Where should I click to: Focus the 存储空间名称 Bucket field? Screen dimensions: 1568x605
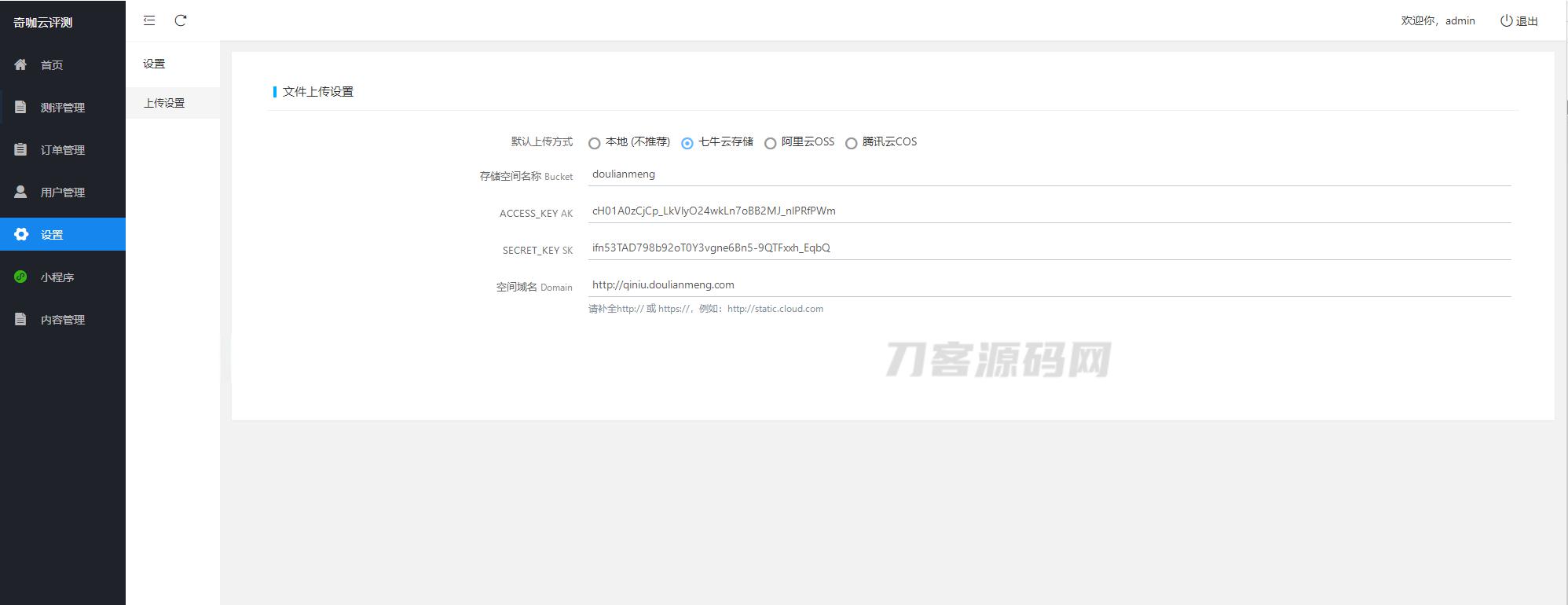pyautogui.click(x=1050, y=174)
